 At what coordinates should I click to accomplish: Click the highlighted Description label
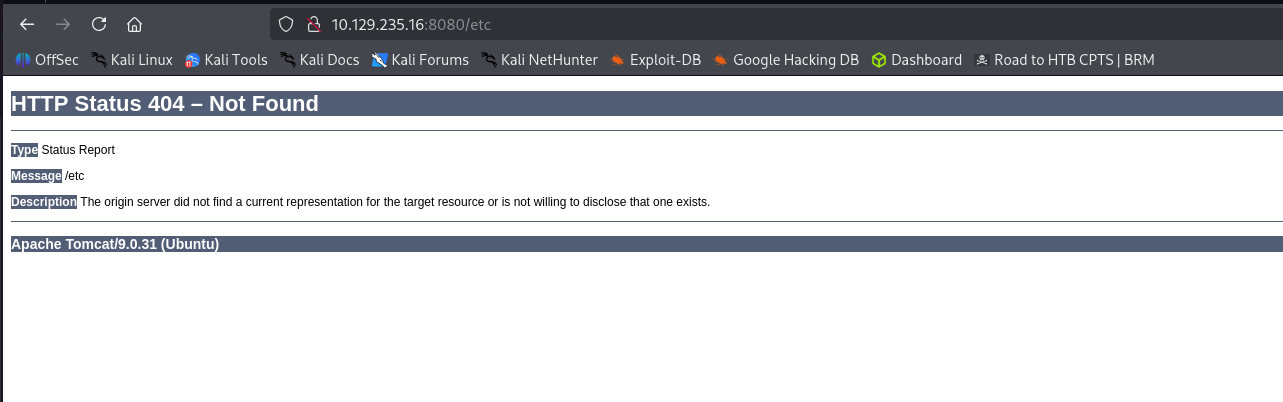(x=44, y=202)
